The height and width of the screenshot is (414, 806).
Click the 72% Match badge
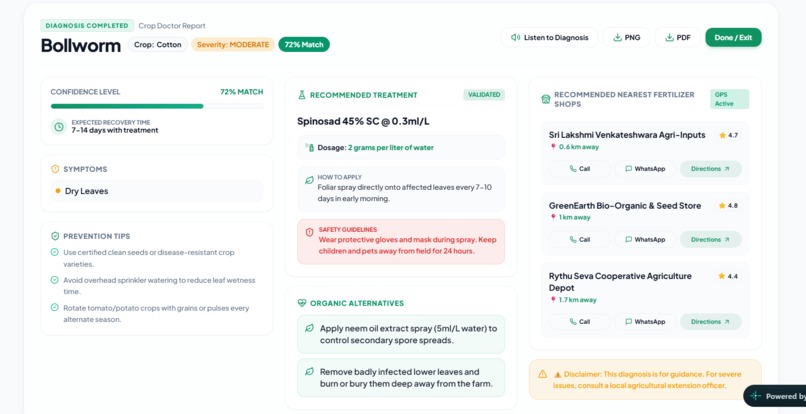[x=304, y=45]
